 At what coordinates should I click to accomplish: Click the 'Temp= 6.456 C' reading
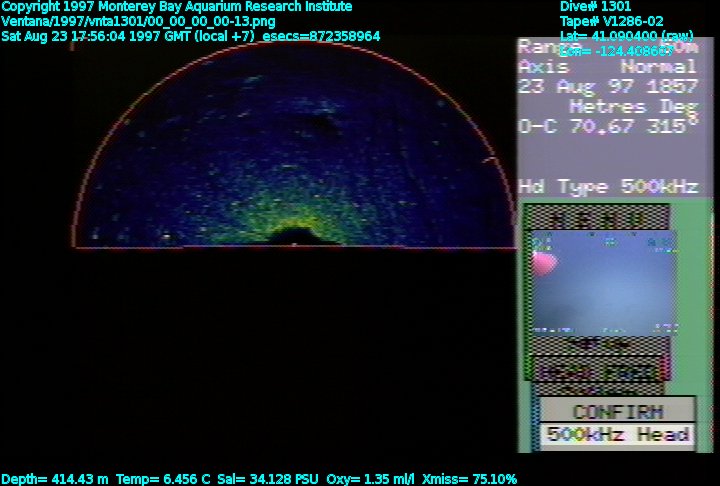163,479
